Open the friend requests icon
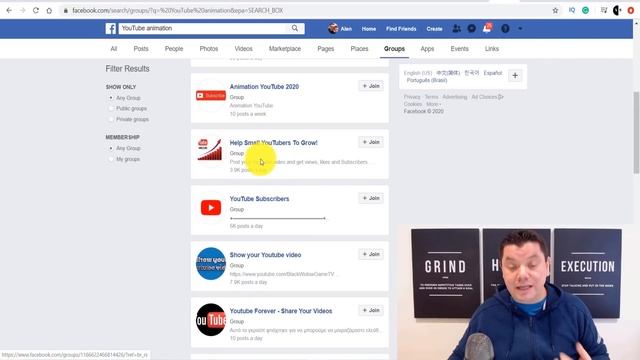640x360 pixels. [457, 29]
